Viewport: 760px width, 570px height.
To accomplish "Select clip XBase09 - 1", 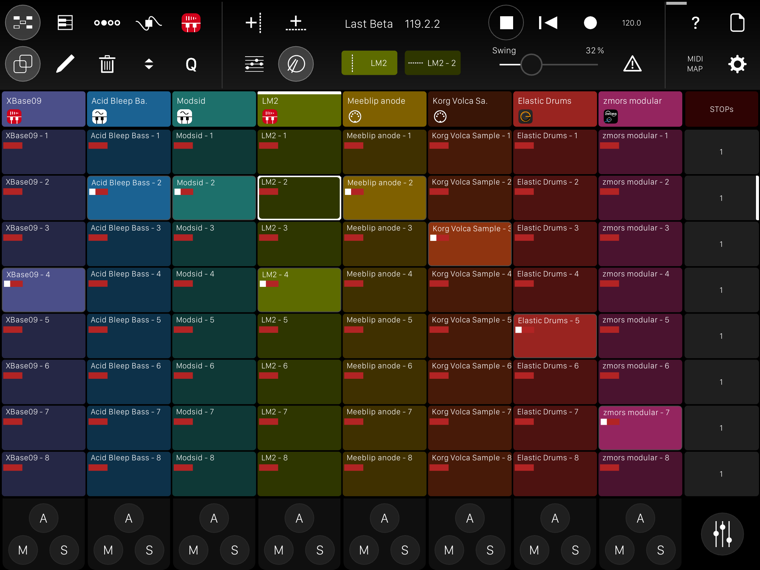I will tap(44, 152).
